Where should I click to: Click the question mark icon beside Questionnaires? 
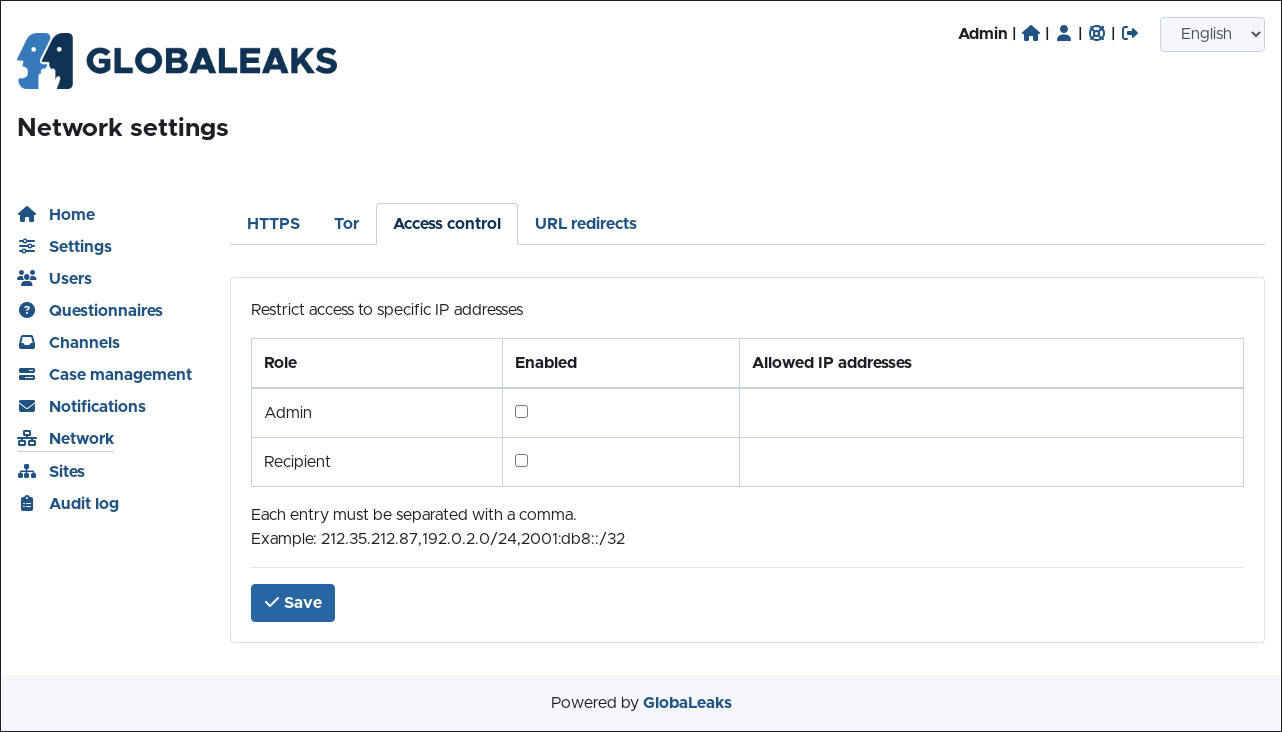click(x=27, y=310)
